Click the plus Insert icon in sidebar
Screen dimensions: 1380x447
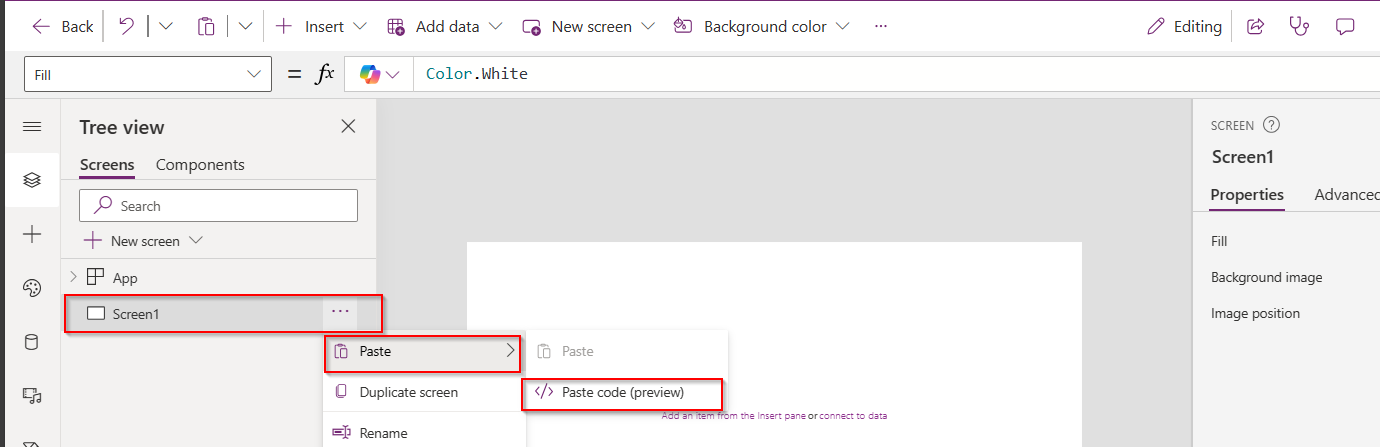[x=32, y=234]
